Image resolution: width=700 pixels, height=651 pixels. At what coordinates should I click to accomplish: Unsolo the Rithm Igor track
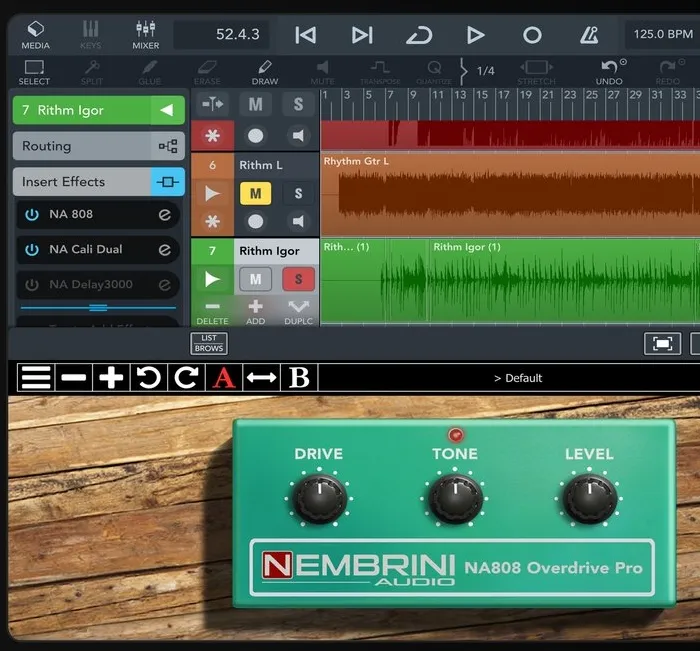pos(298,279)
